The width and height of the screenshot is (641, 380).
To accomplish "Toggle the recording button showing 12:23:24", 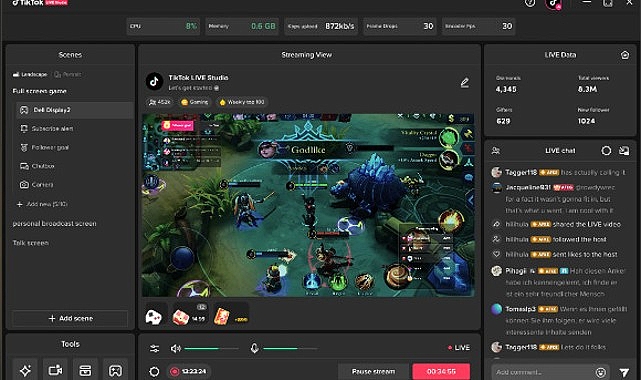I will [x=189, y=371].
